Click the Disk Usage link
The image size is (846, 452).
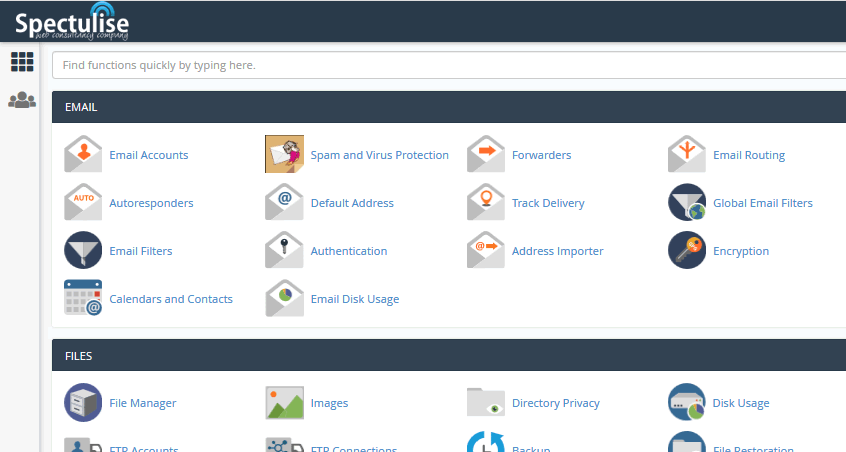(x=741, y=403)
